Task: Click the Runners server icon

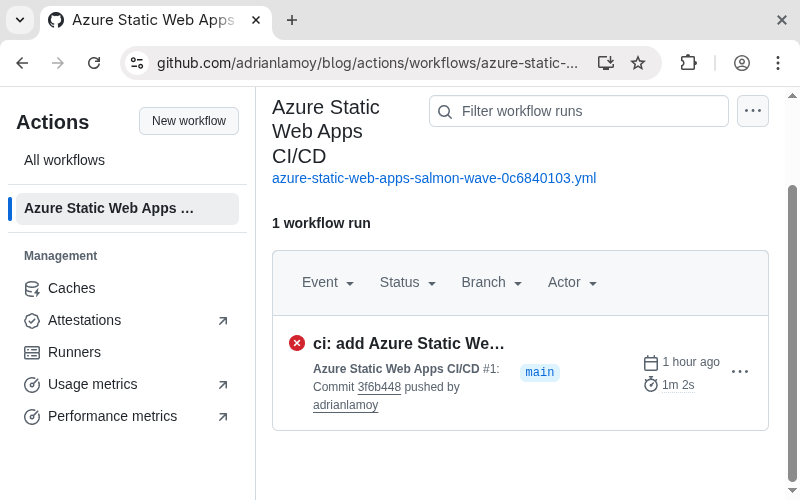Action: tap(32, 353)
